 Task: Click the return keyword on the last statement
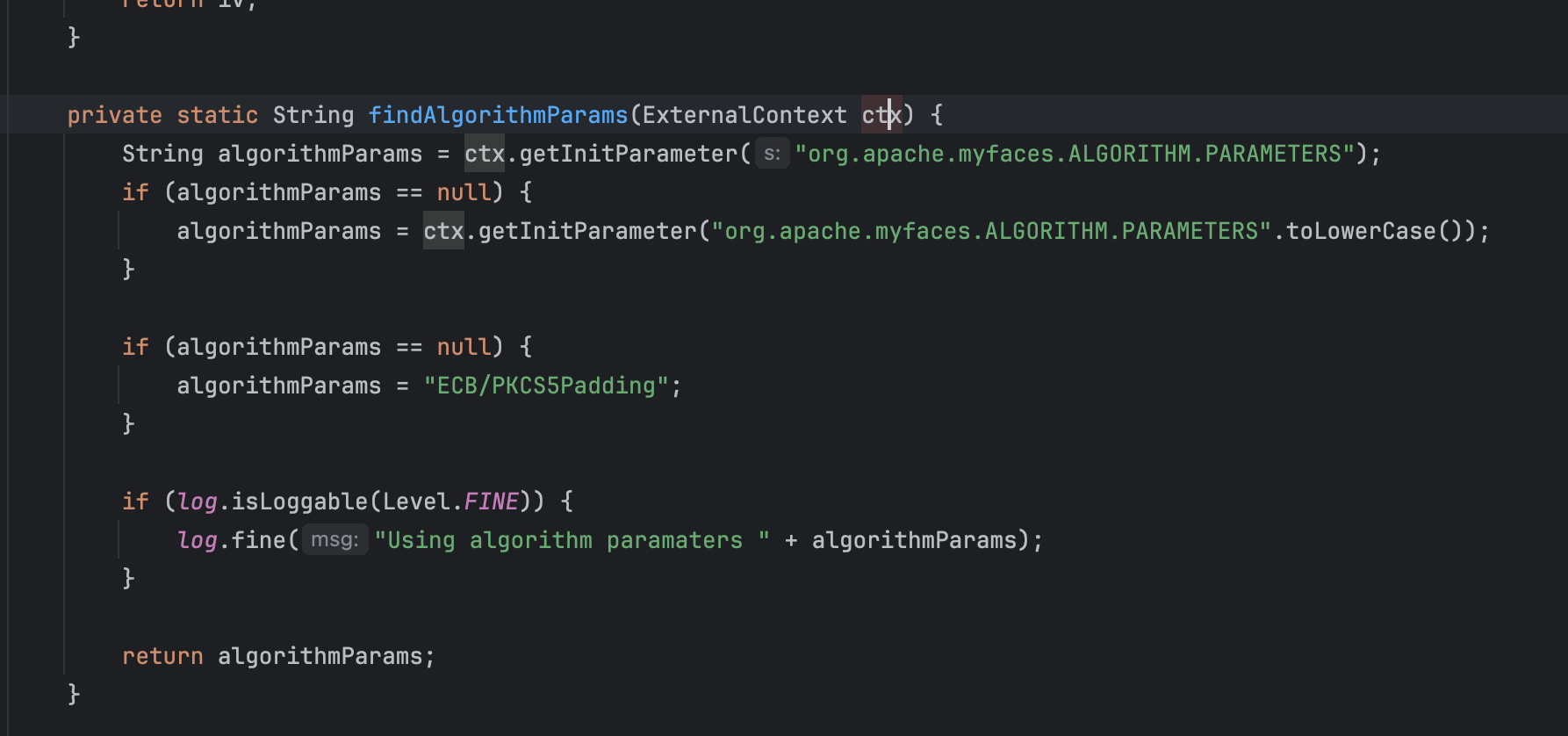tap(162, 656)
